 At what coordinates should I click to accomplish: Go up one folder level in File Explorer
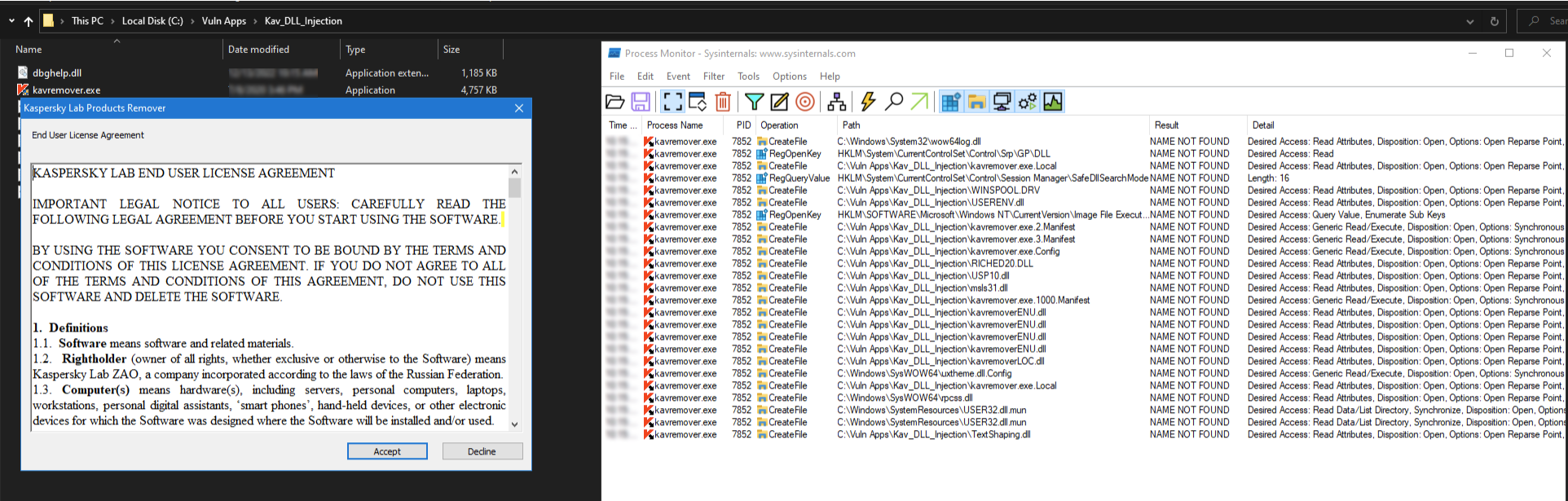pos(29,21)
